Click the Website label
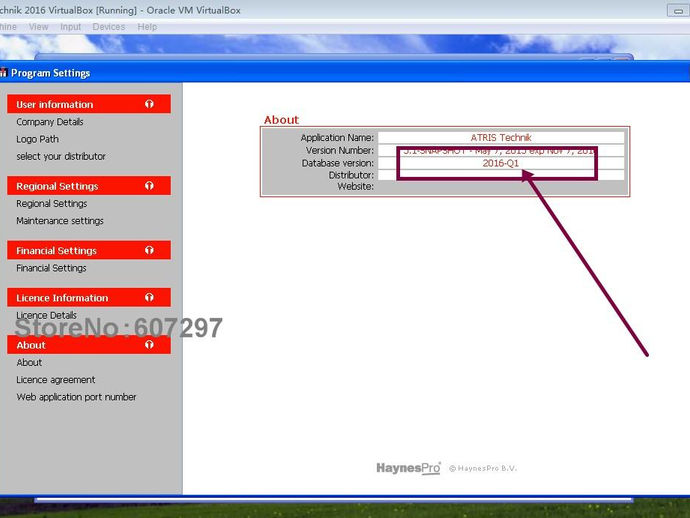 356,187
